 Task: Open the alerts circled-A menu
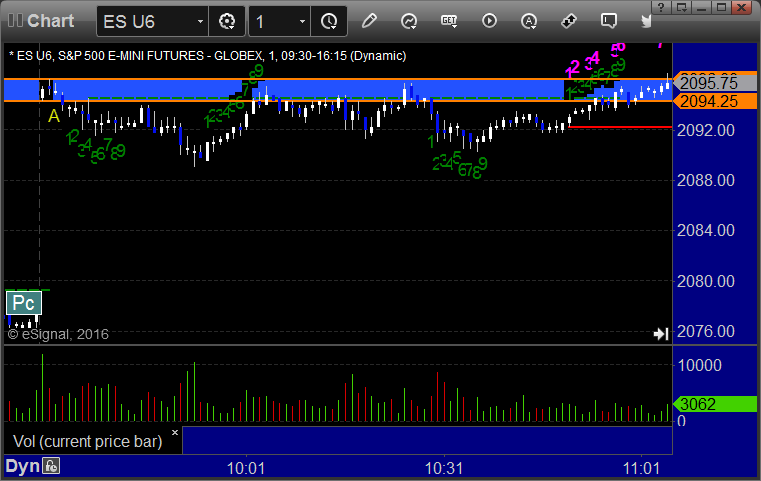click(x=529, y=21)
